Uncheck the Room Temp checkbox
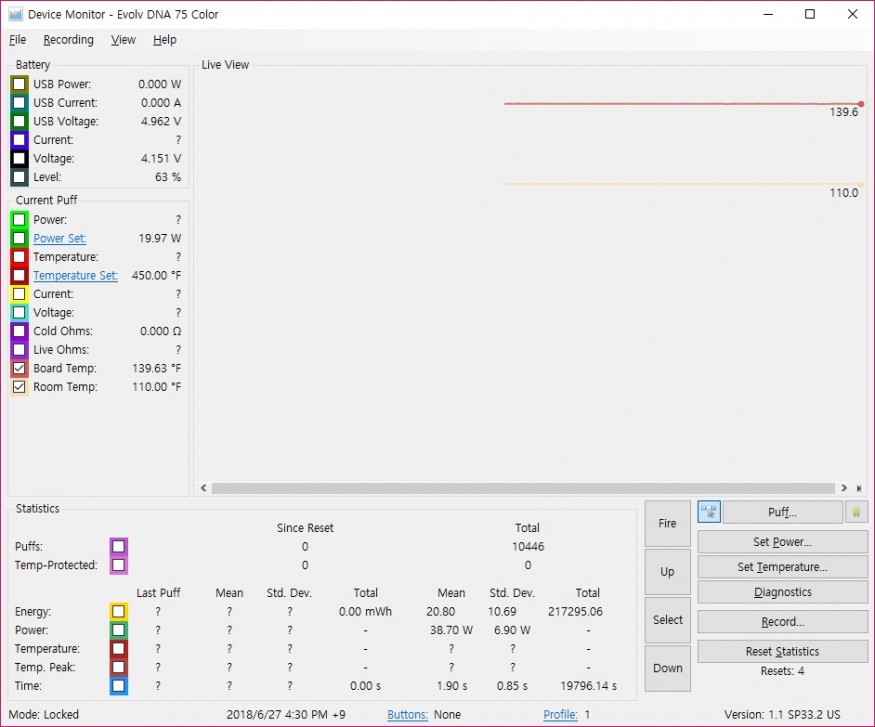The width and height of the screenshot is (875, 727). coord(19,387)
